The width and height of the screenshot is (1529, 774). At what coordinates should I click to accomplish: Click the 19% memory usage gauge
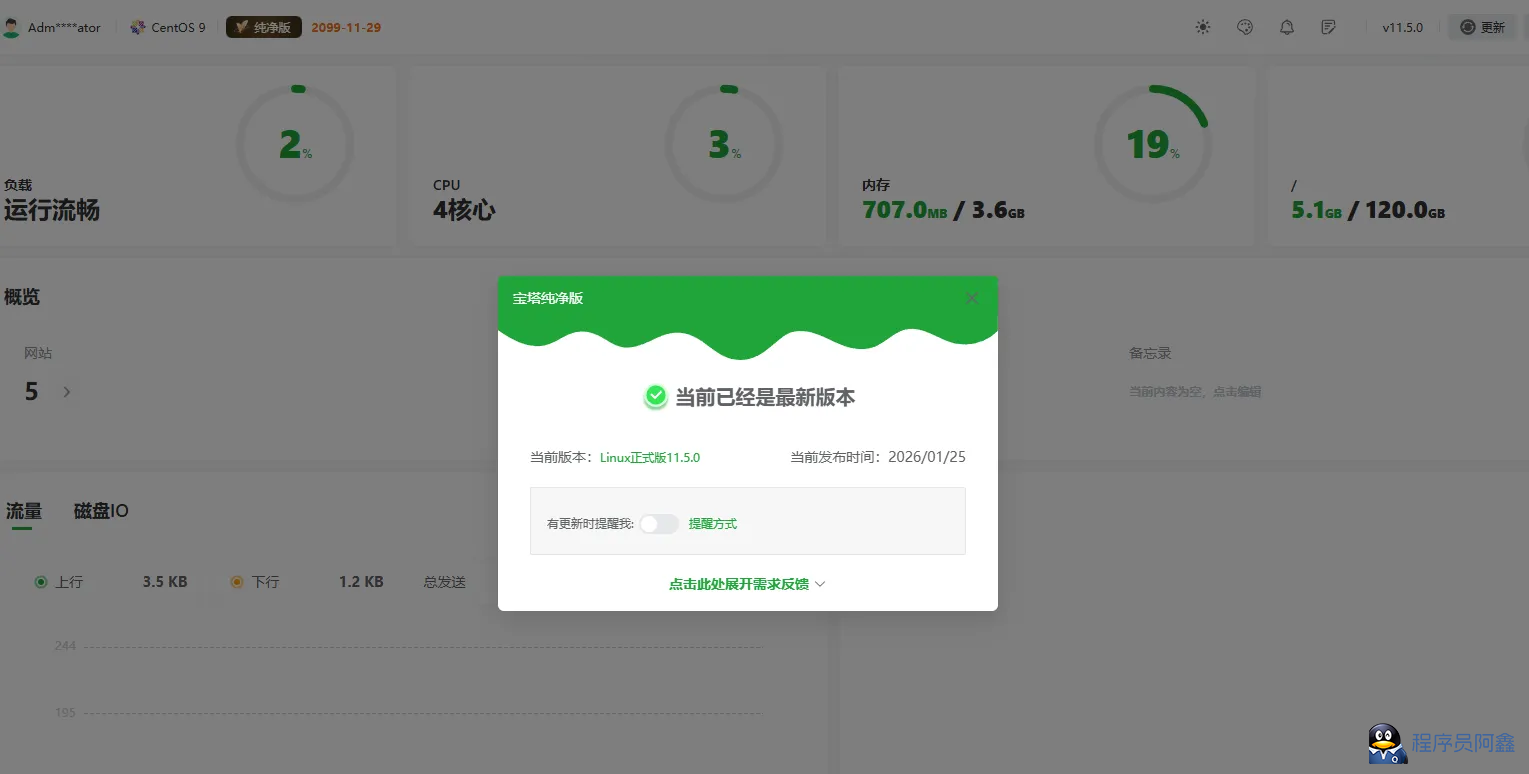[x=1152, y=145]
